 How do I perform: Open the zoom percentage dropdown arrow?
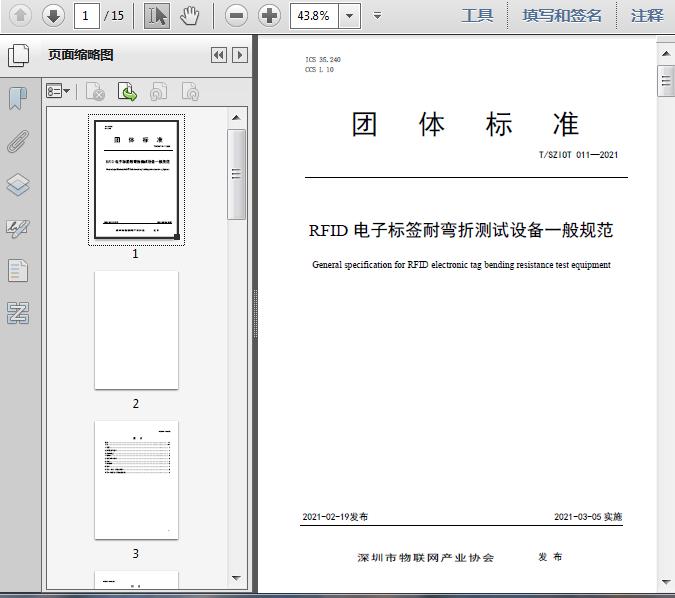coord(350,16)
